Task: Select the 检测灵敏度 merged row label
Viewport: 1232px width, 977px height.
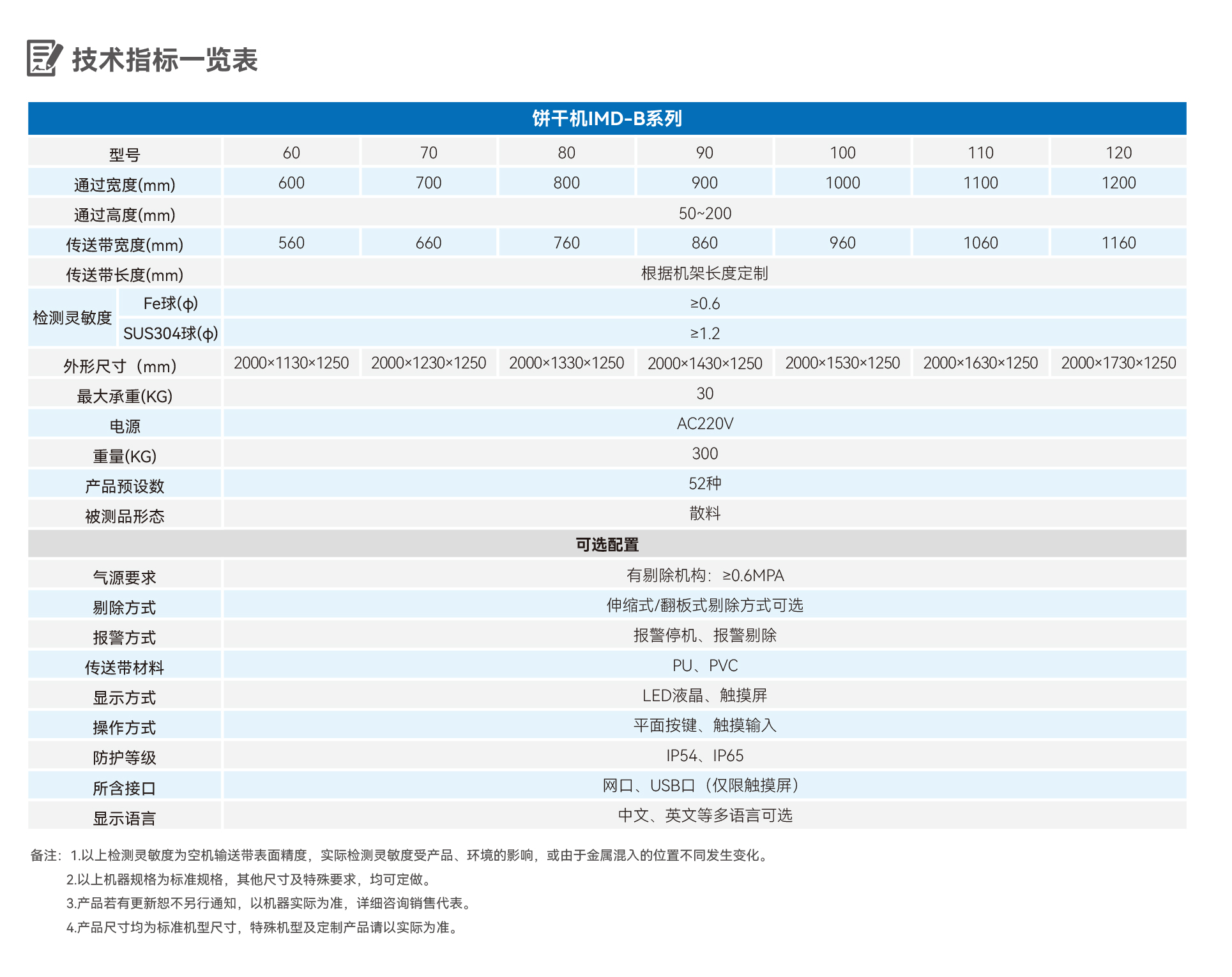Action: (72, 317)
